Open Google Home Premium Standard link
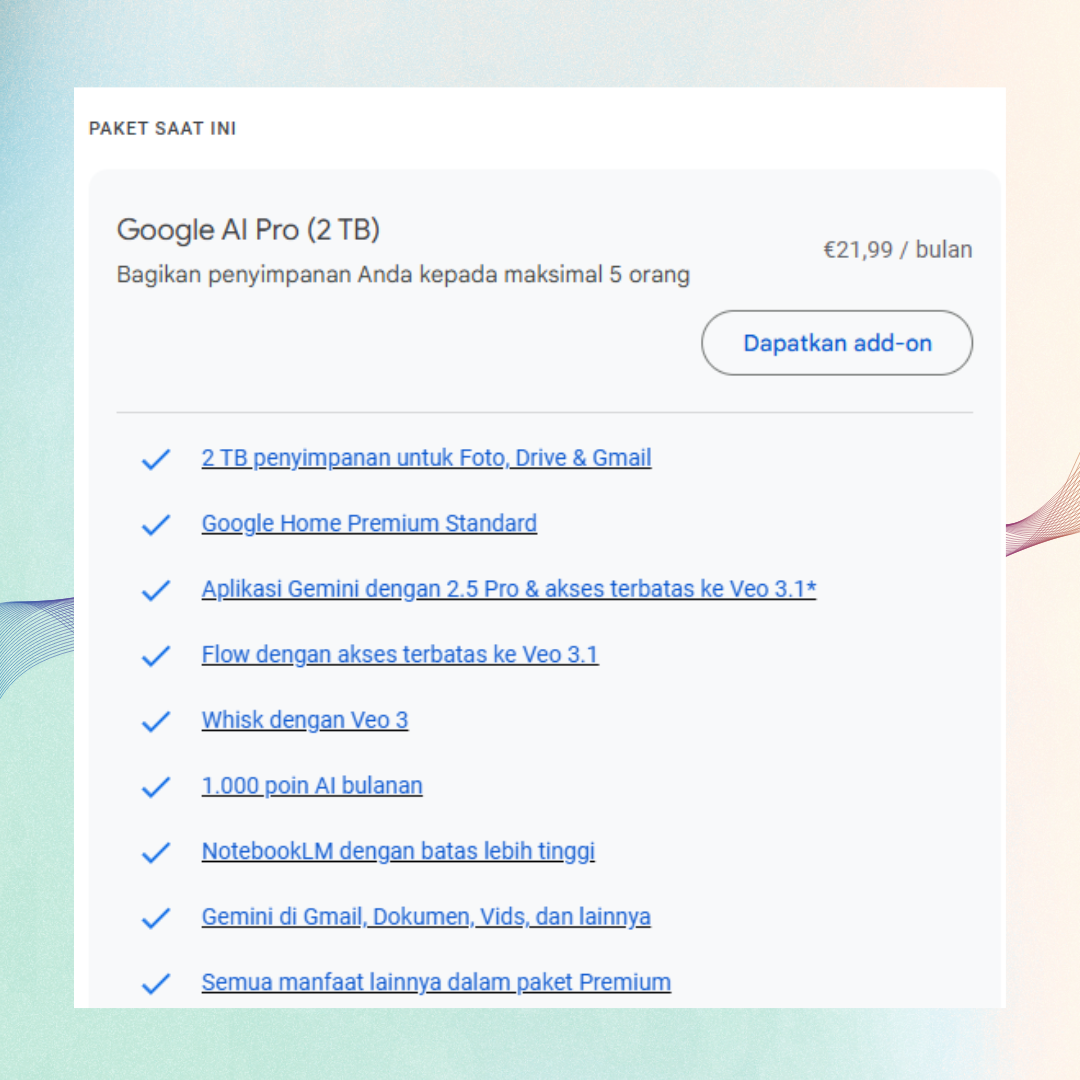This screenshot has width=1080, height=1080. coord(369,523)
